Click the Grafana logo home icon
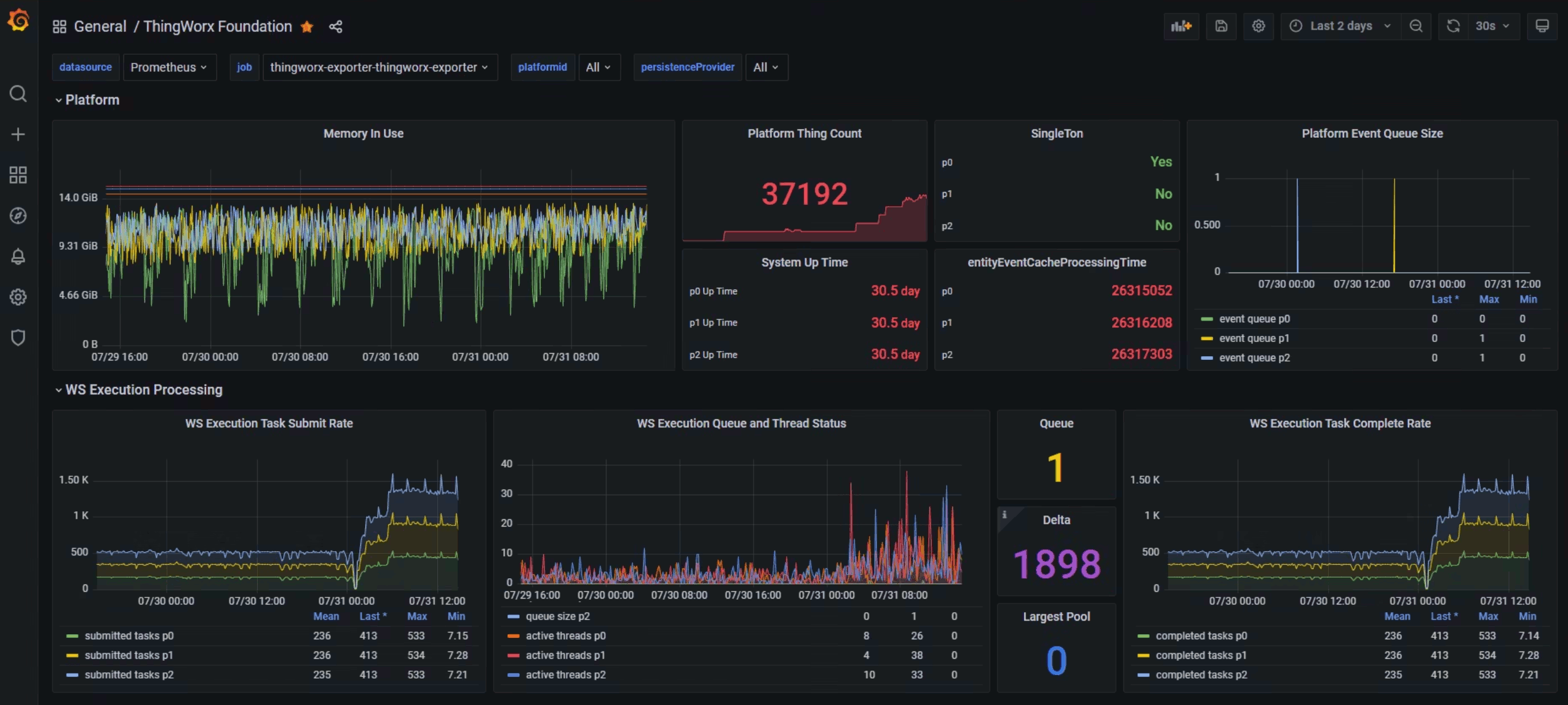Screen dimensions: 1568x705 18,20
